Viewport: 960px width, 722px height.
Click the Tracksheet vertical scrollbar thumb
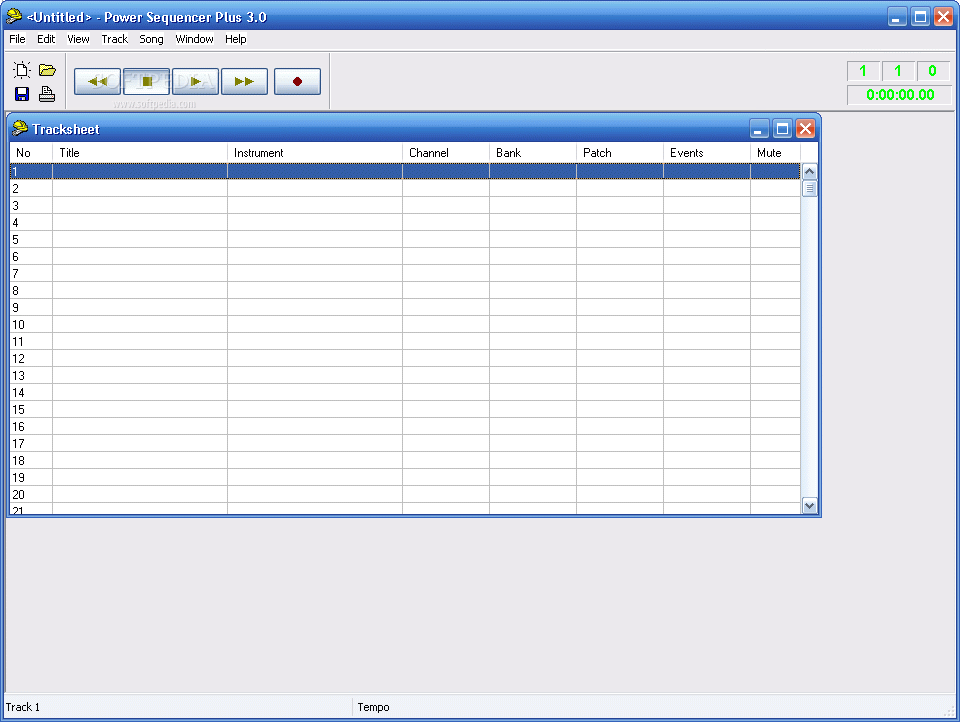pos(809,189)
